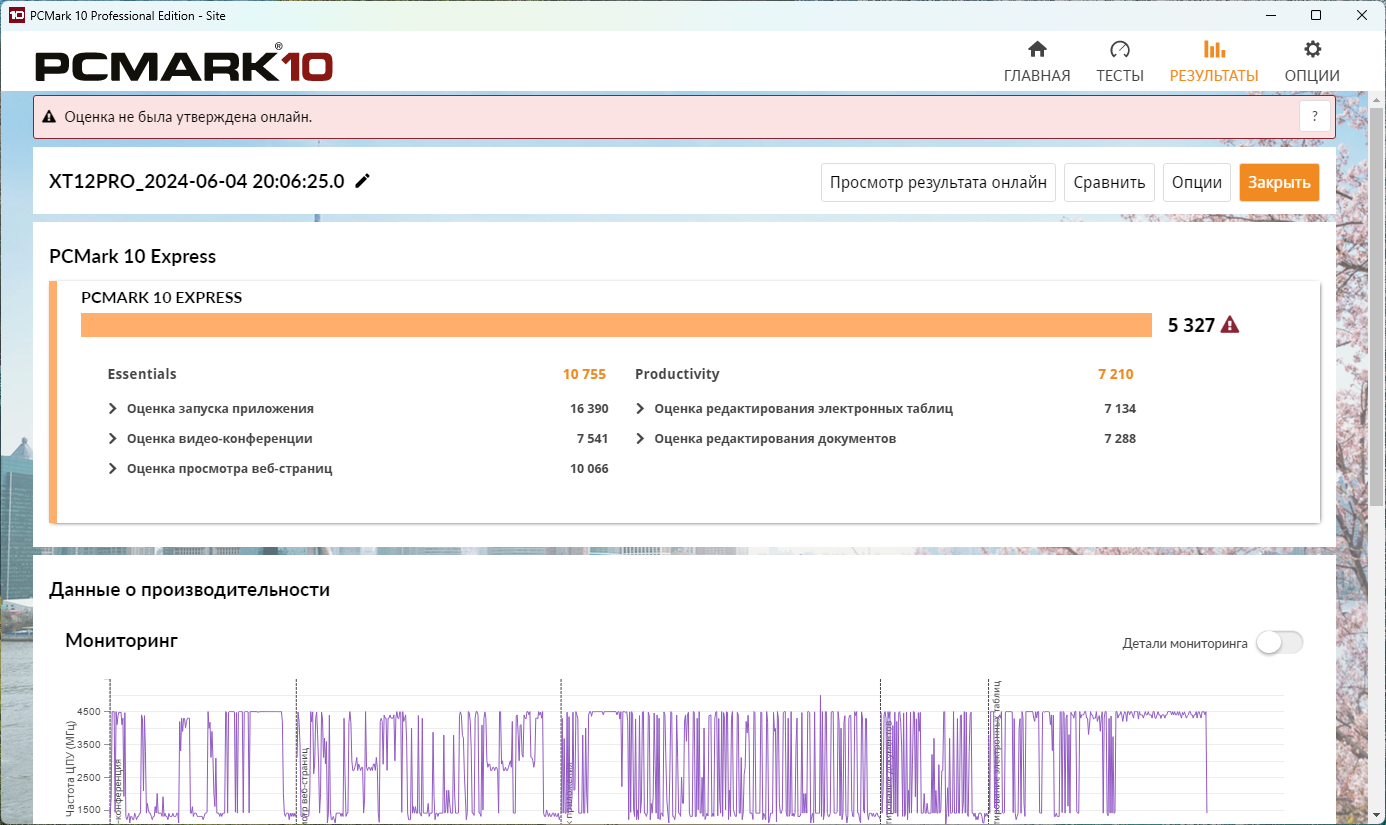Click Просмотр результата онлайн button
Viewport: 1386px width, 825px height.
938,183
